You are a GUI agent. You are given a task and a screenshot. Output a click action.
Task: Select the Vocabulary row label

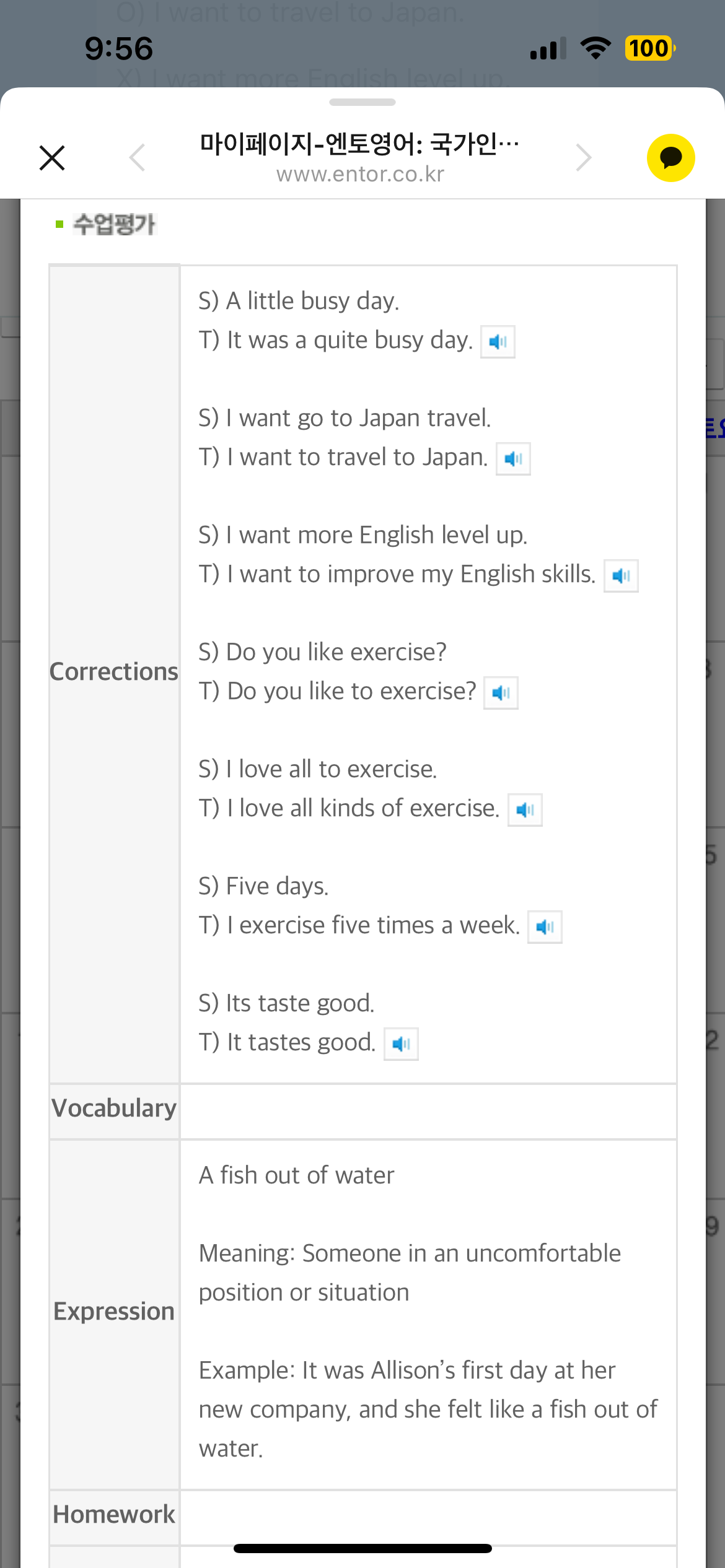[114, 1108]
